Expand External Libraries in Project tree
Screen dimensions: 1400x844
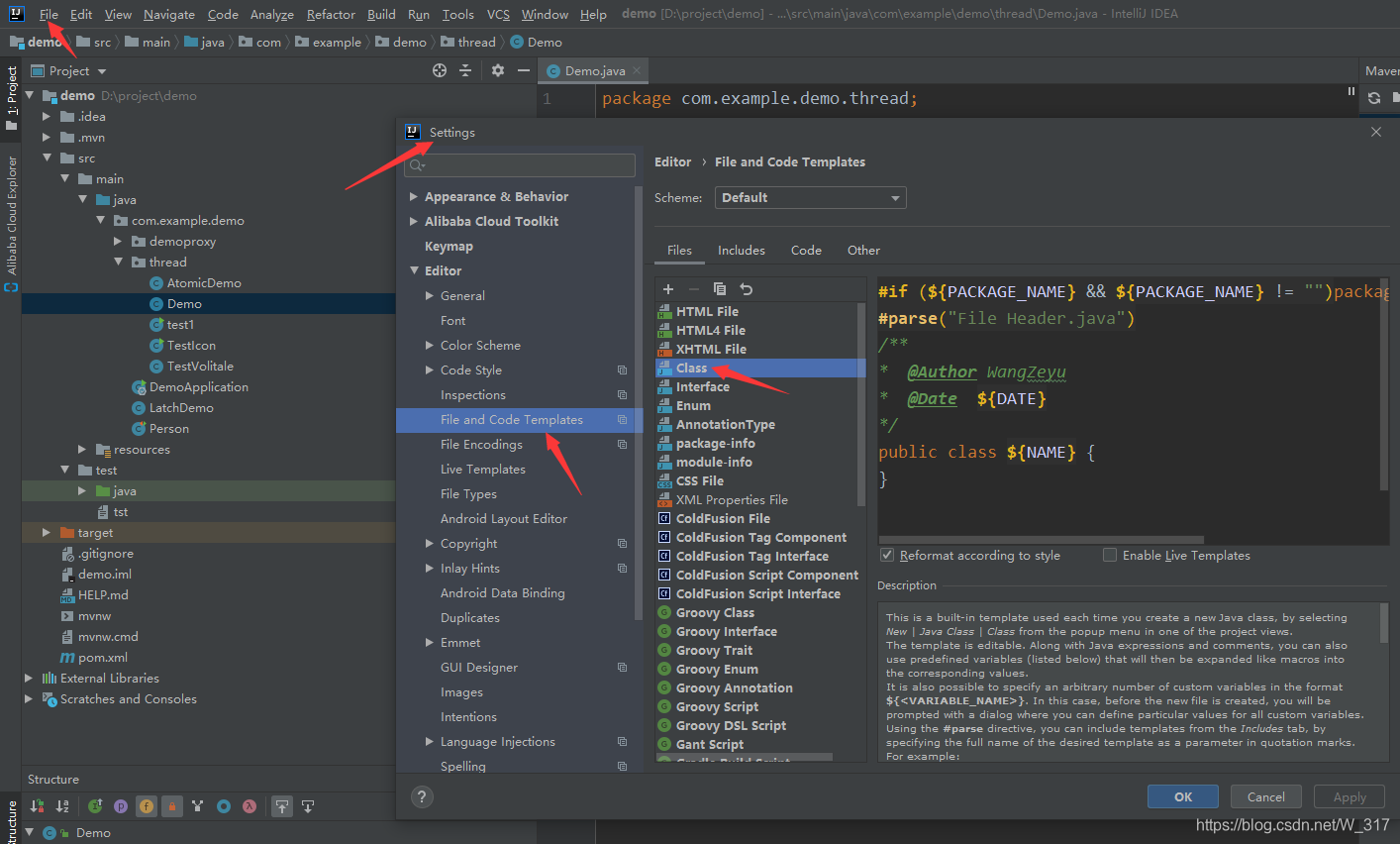(x=29, y=679)
